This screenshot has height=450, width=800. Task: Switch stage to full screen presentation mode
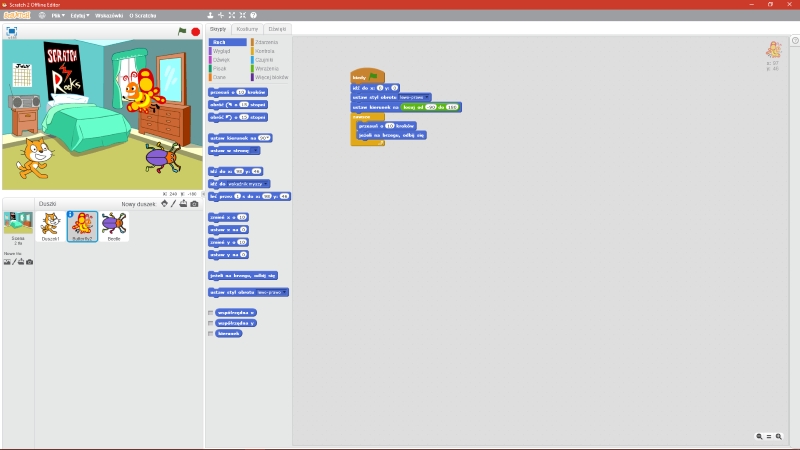coord(11,32)
